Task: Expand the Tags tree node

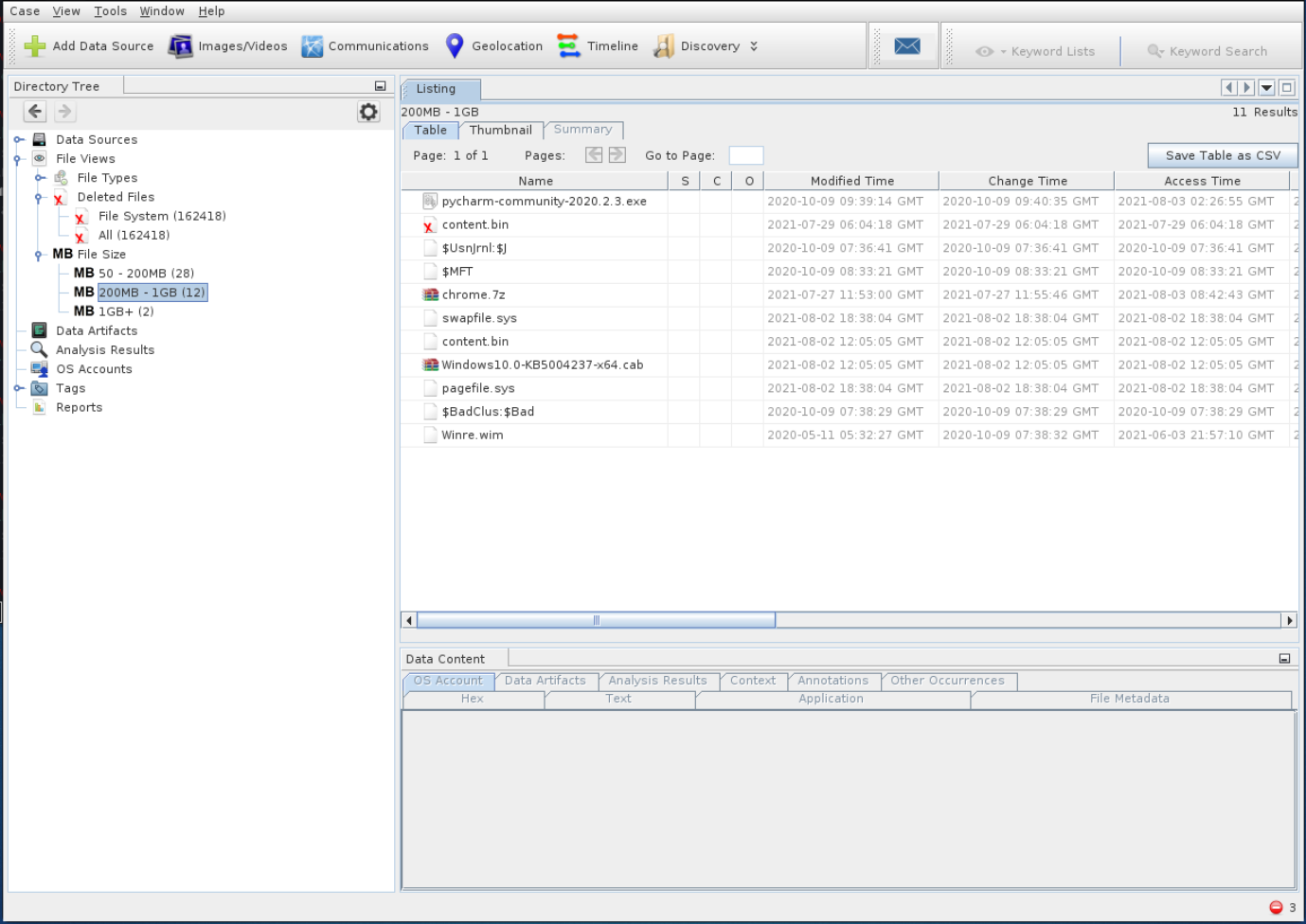Action: click(x=18, y=388)
